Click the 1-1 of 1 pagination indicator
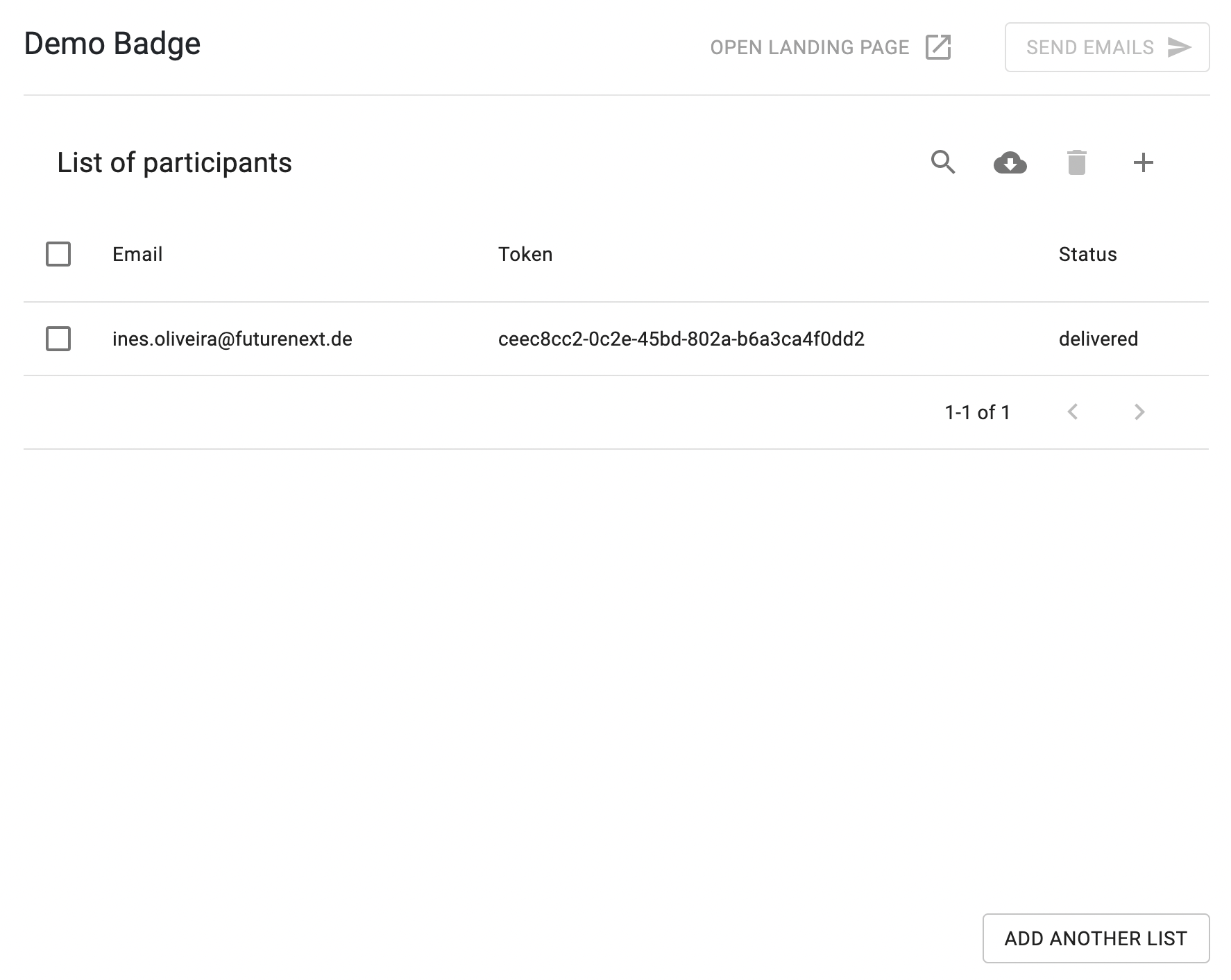Viewport: 1231px width, 980px height. click(976, 412)
